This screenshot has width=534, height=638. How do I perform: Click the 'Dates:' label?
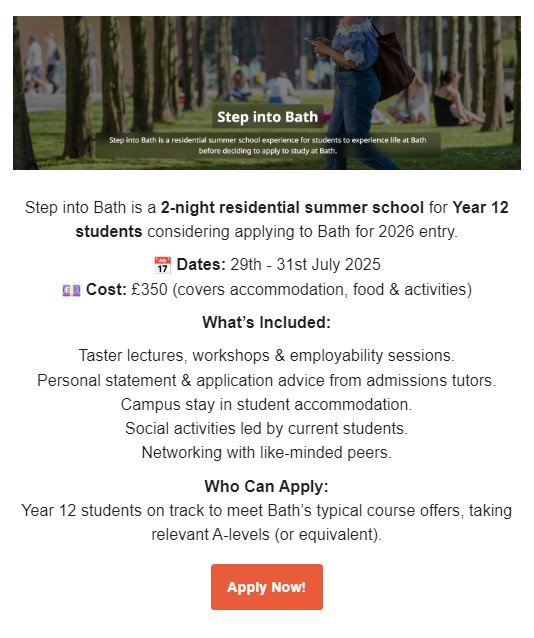(201, 264)
